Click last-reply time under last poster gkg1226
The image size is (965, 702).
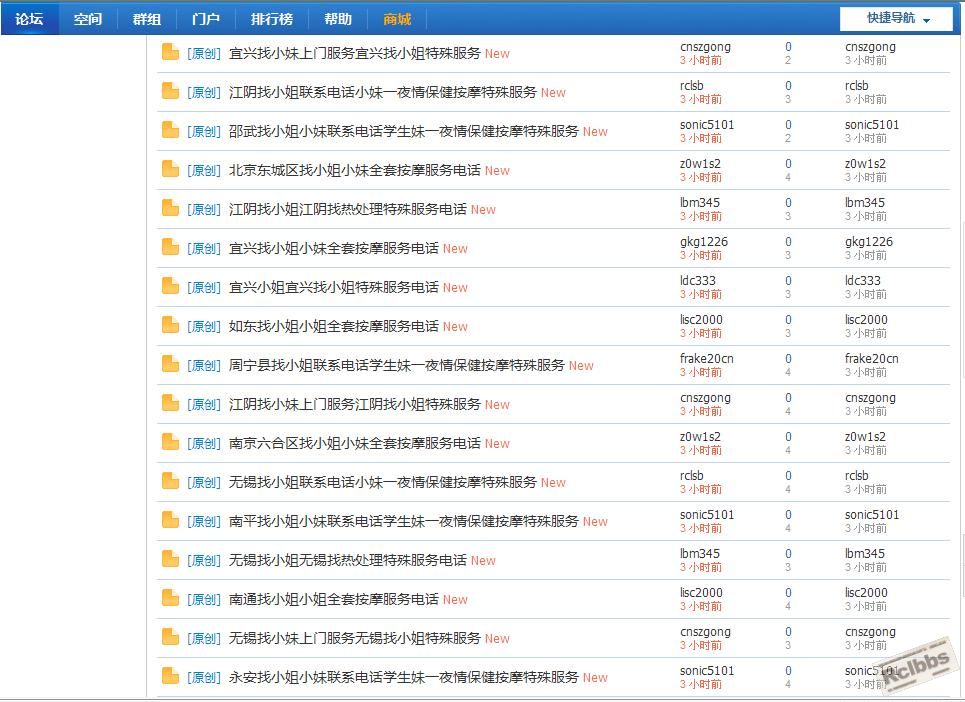tap(866, 255)
